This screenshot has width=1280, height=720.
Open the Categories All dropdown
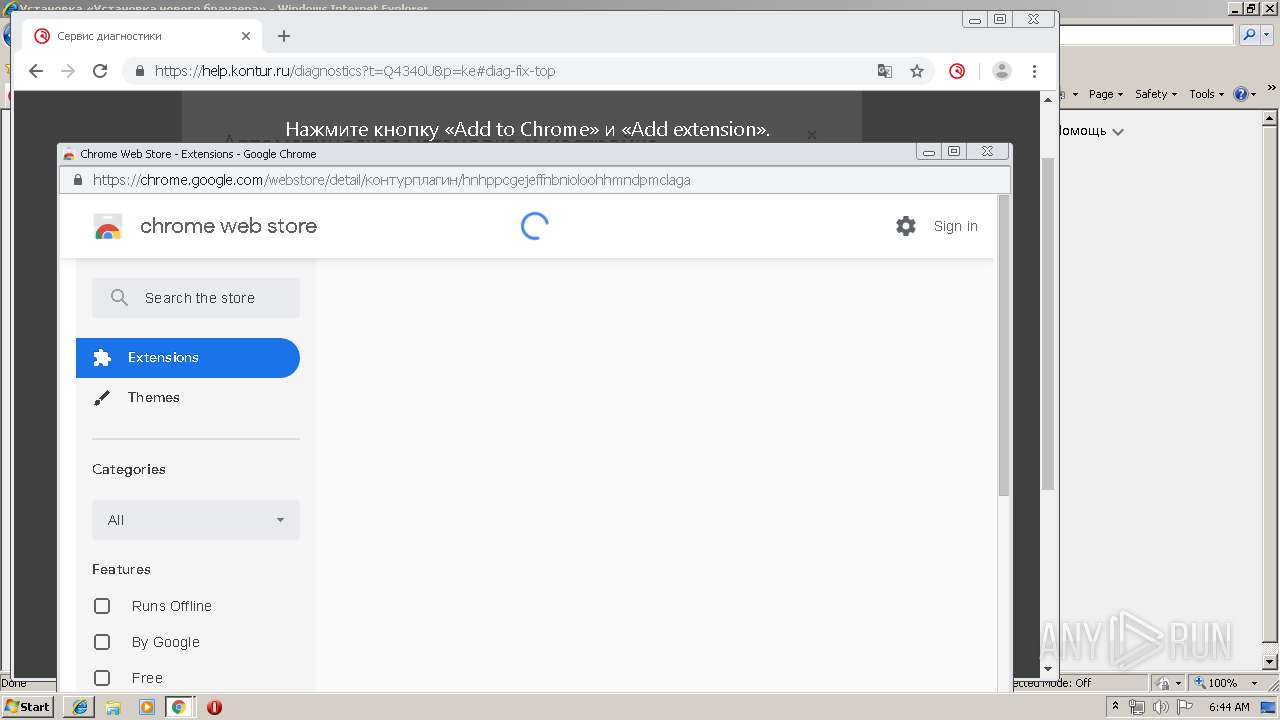coord(196,520)
